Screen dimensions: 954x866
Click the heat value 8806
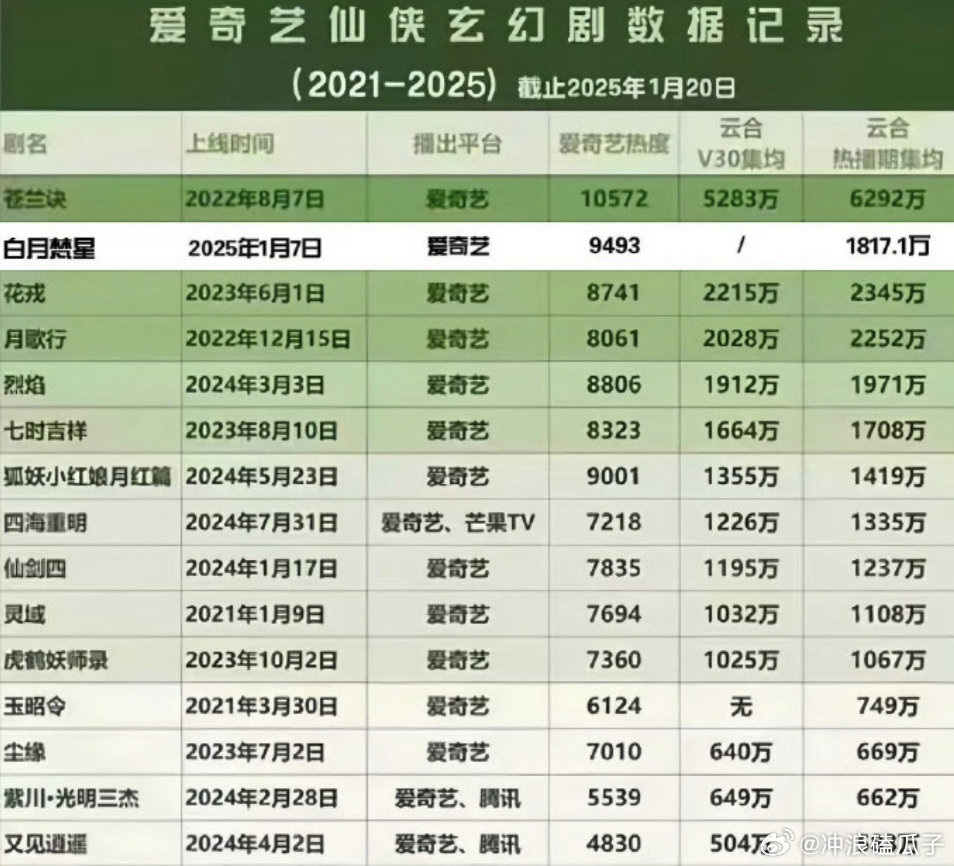pos(614,385)
